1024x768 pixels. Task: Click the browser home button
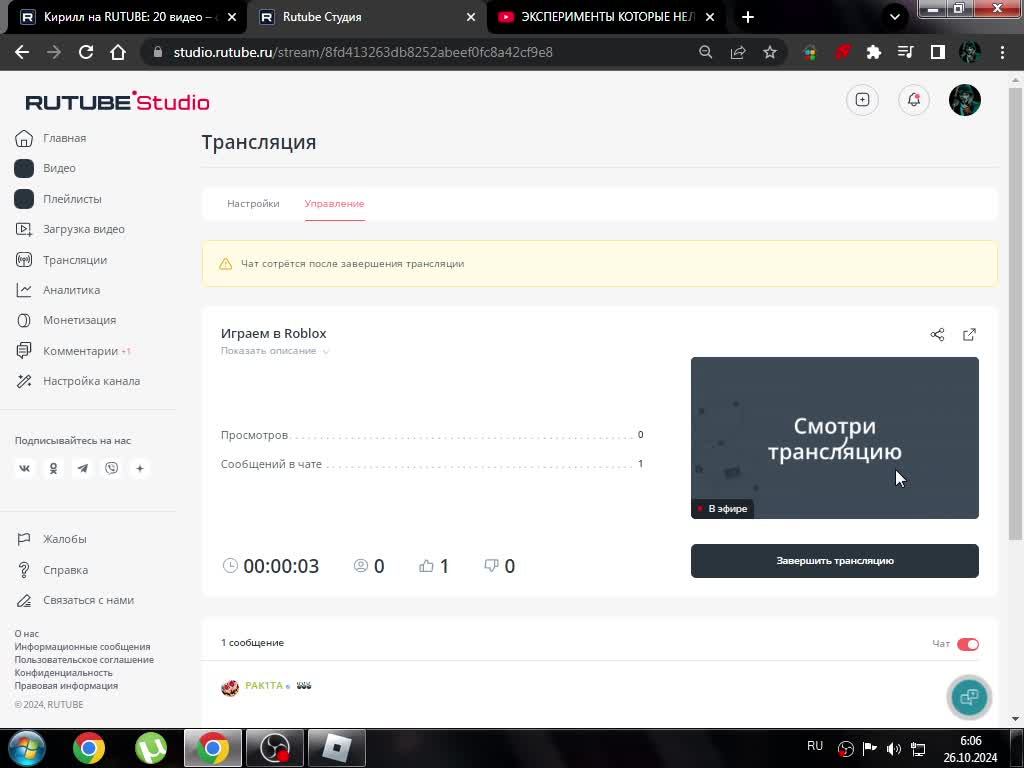tap(118, 52)
